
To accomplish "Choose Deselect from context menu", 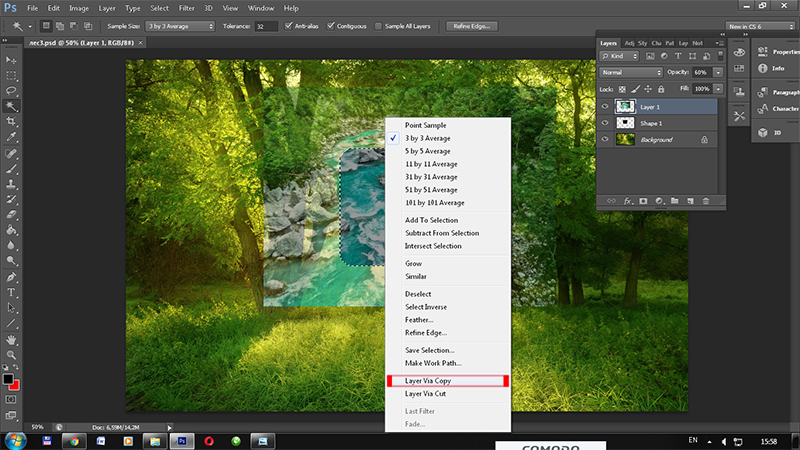I will click(x=448, y=294).
